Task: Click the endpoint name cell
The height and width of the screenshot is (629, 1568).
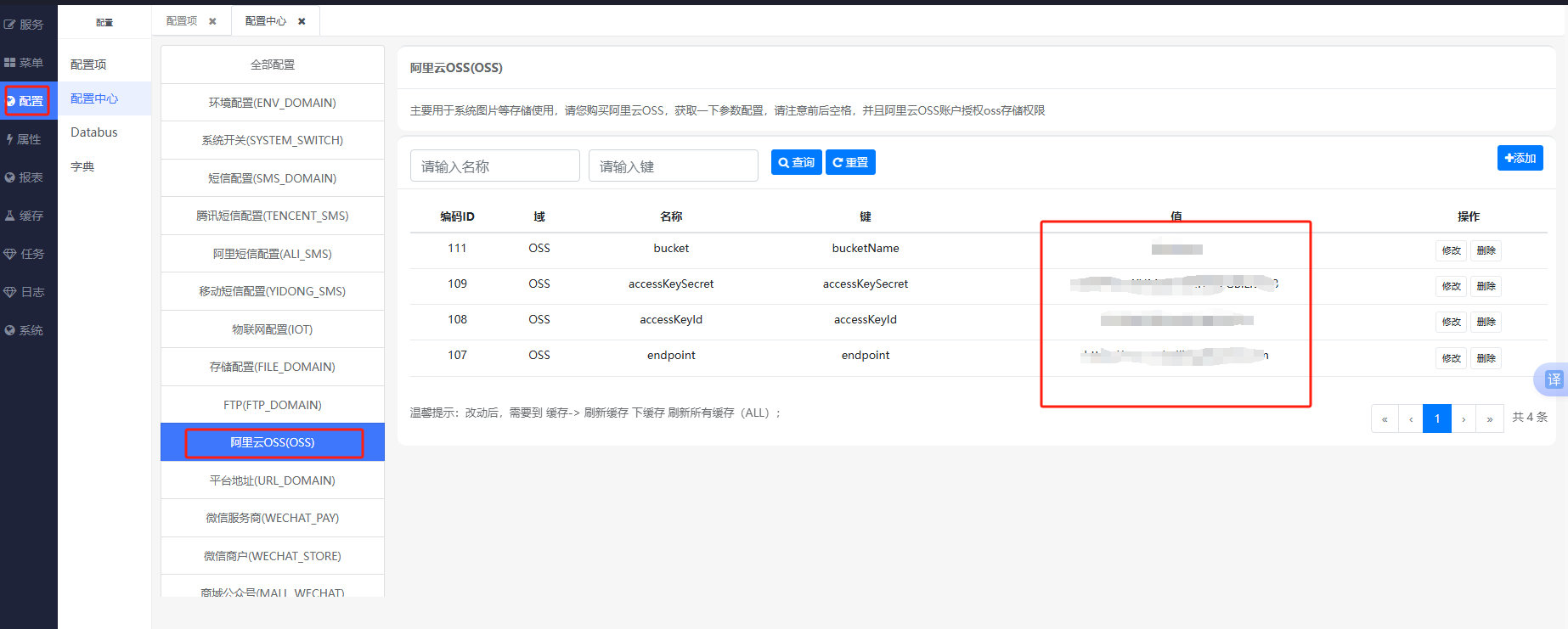Action: pos(671,355)
